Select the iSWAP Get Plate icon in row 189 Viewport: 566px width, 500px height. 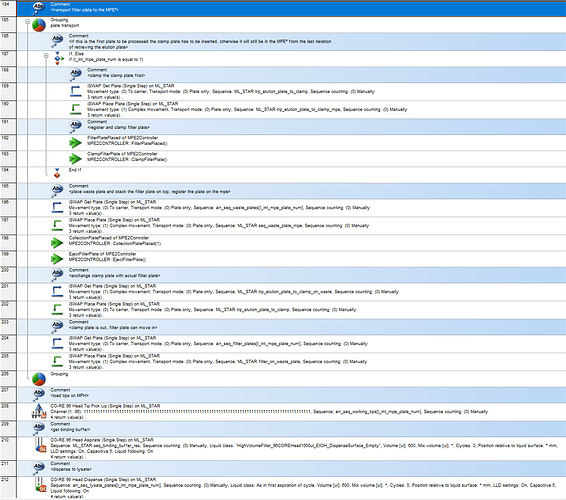(x=75, y=92)
